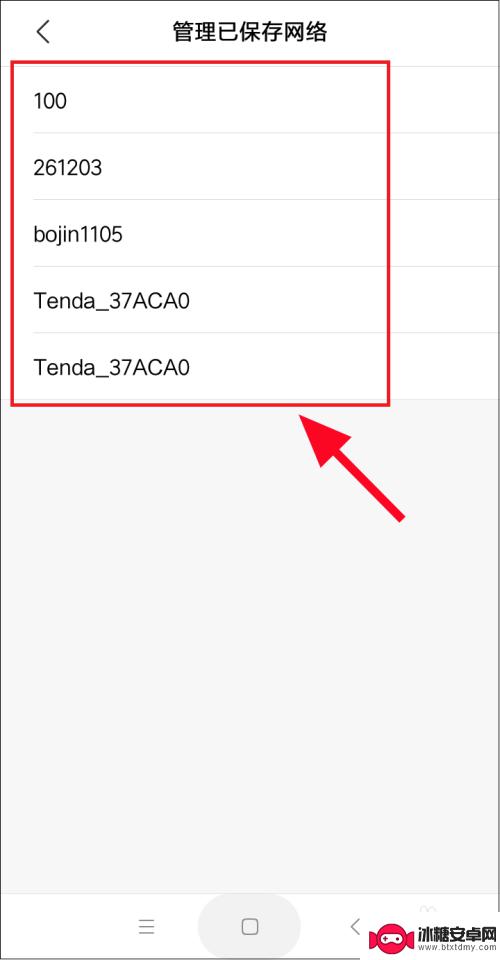Click the www.btxtdmy.com watermark URL
Image resolution: width=500 pixels, height=960 pixels.
tap(455, 947)
